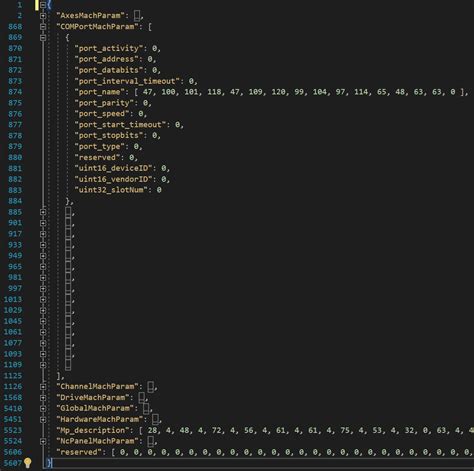Viewport: 474px width, 471px height.
Task: Click the "port_type" key text
Action: 99,146
